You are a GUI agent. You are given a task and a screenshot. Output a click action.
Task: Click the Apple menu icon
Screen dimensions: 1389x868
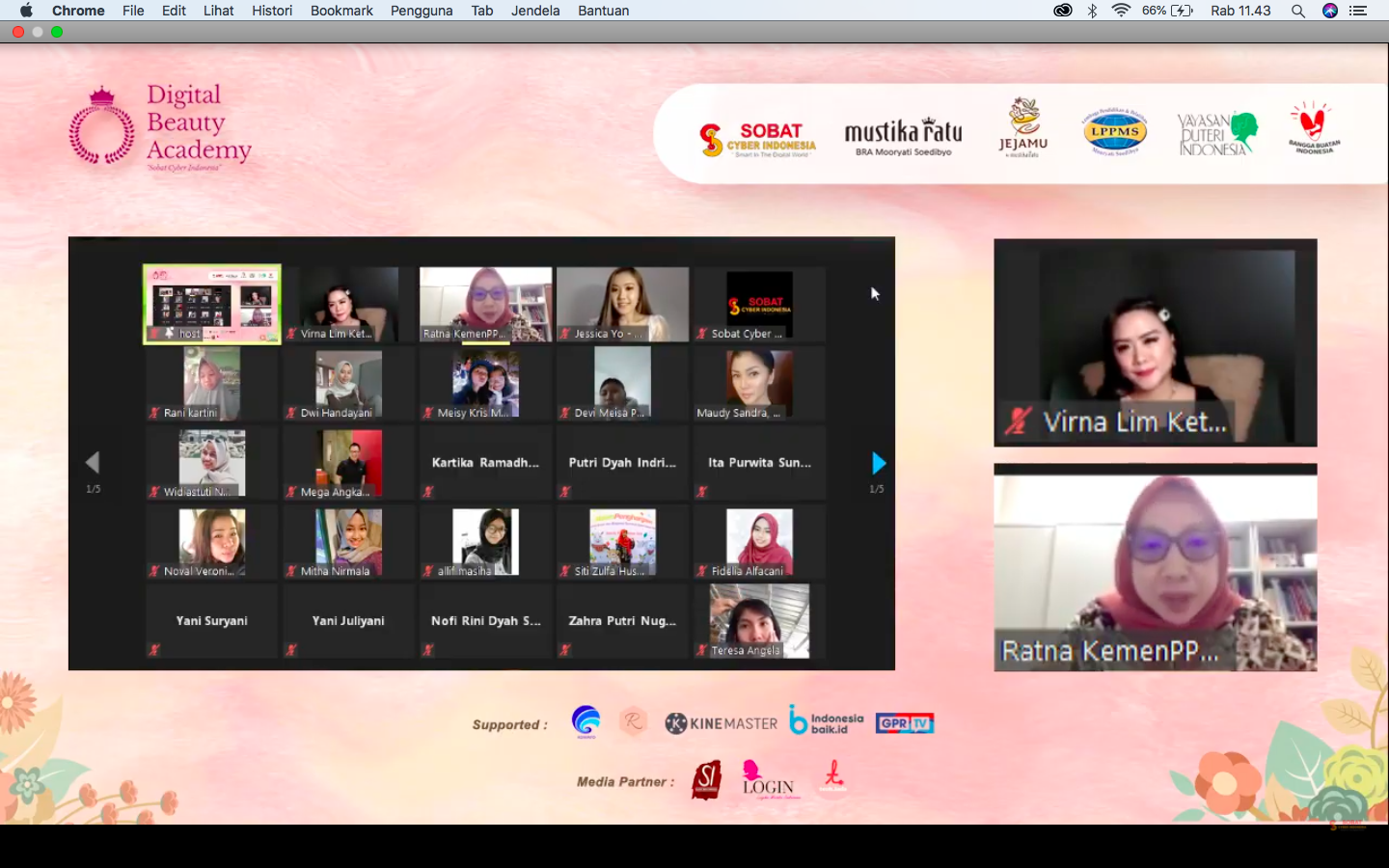point(26,11)
